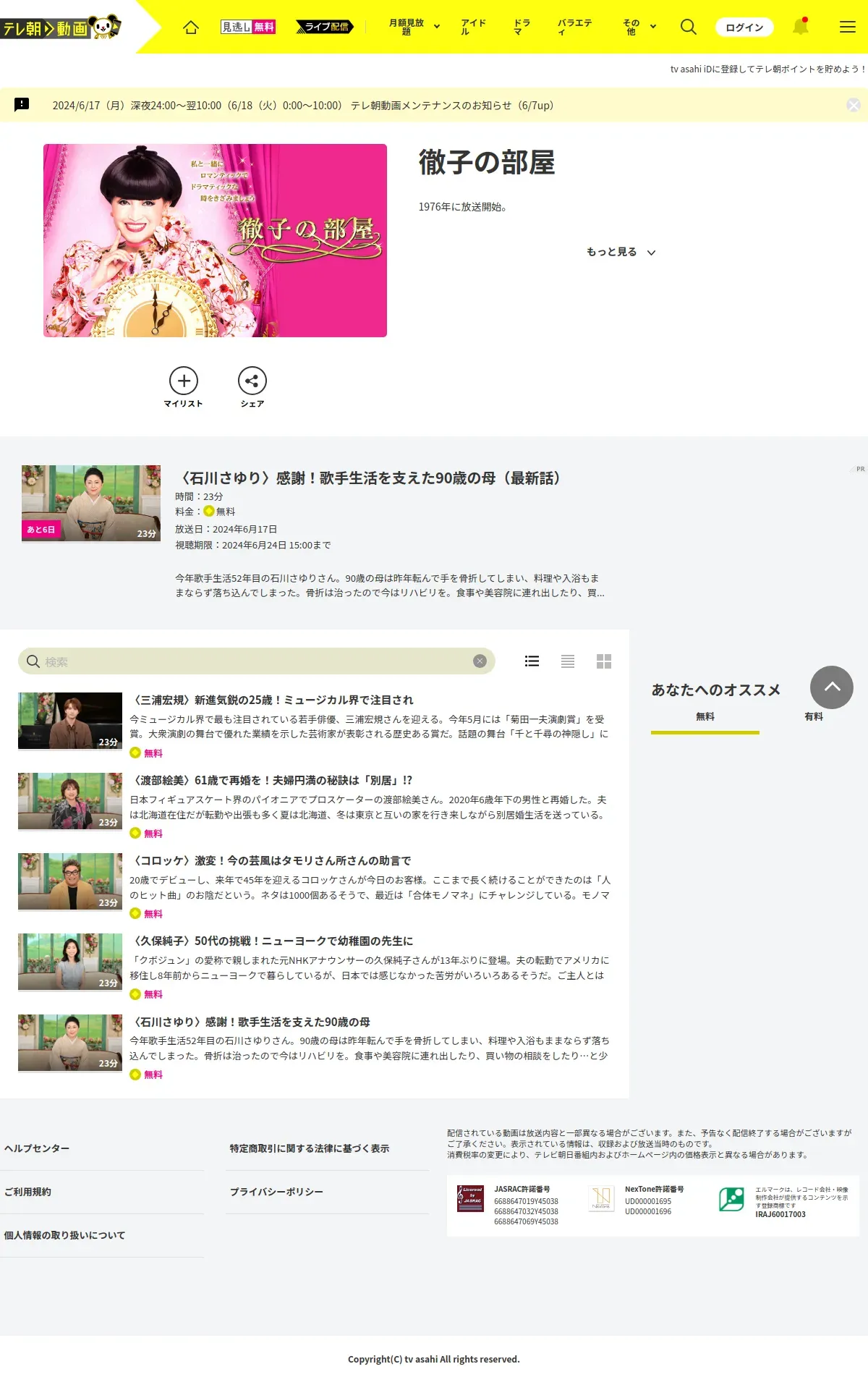Open the 三浦宏規 episode thumbnail
The image size is (868, 1398).
tap(70, 721)
